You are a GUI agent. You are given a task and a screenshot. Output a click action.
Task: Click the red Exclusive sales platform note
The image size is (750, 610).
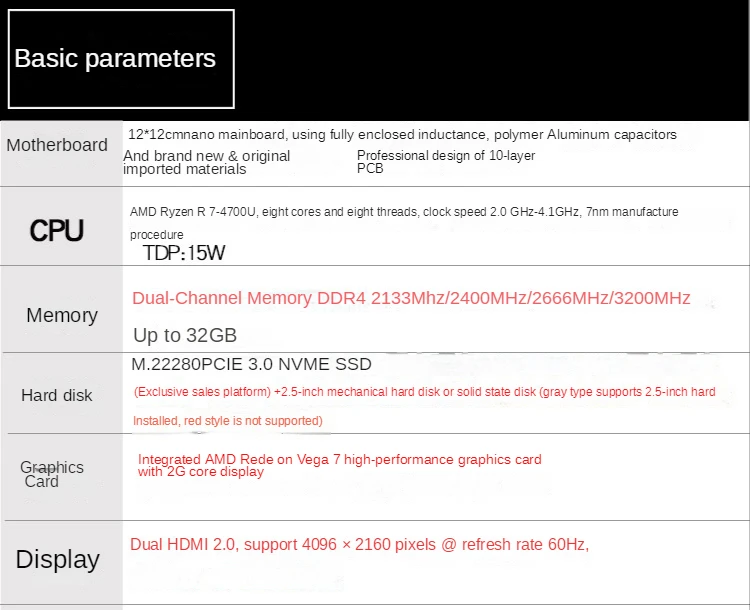[x=424, y=392]
